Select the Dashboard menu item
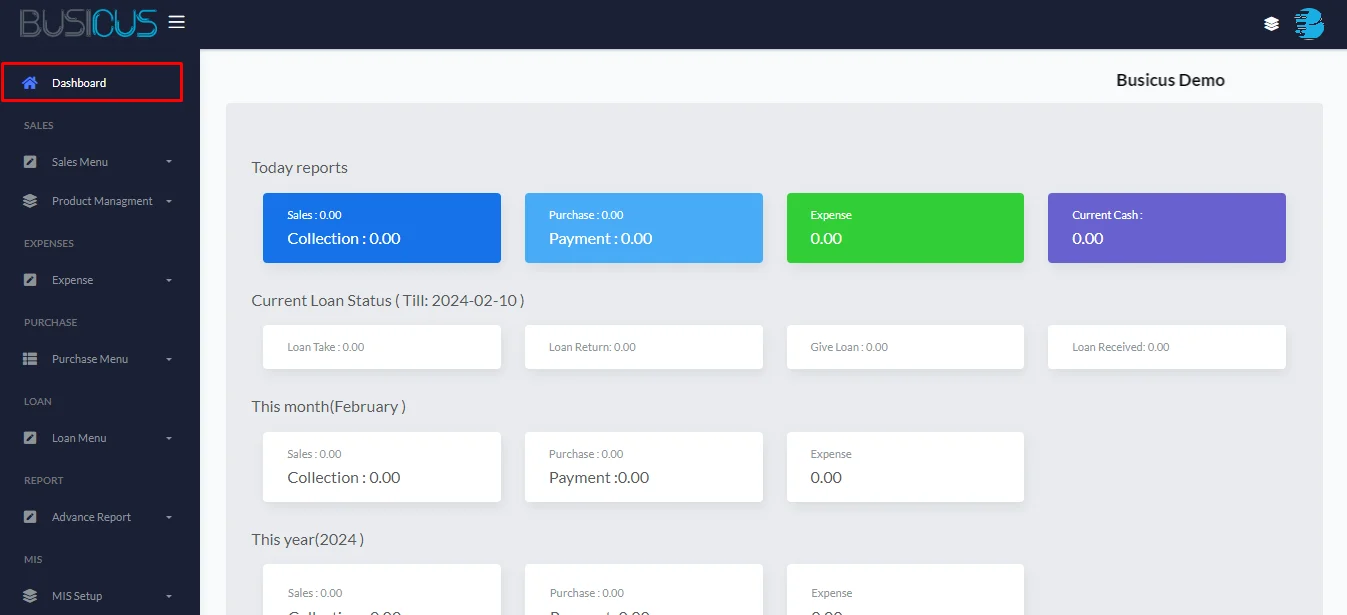 point(79,83)
